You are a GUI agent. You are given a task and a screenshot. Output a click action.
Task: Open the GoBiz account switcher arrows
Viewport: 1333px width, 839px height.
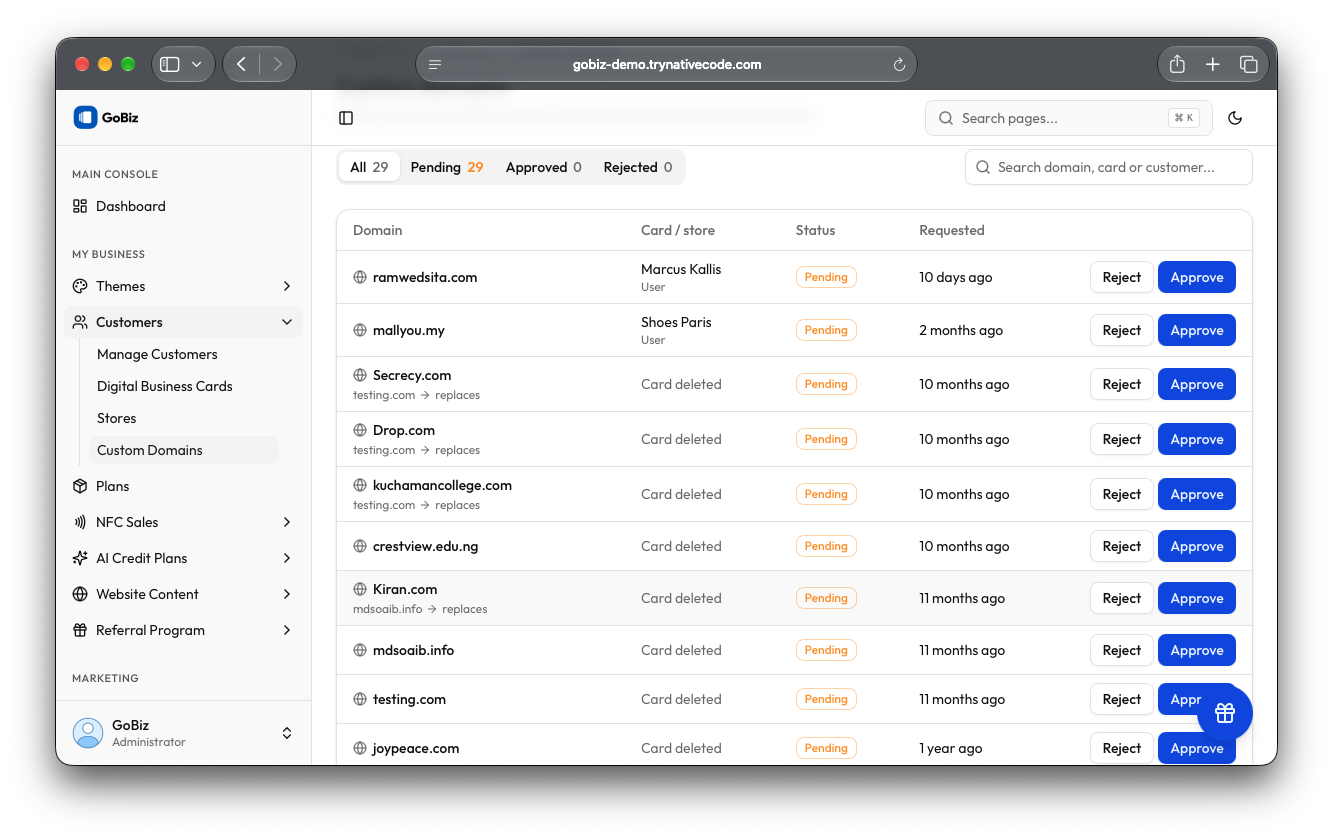[x=287, y=733]
